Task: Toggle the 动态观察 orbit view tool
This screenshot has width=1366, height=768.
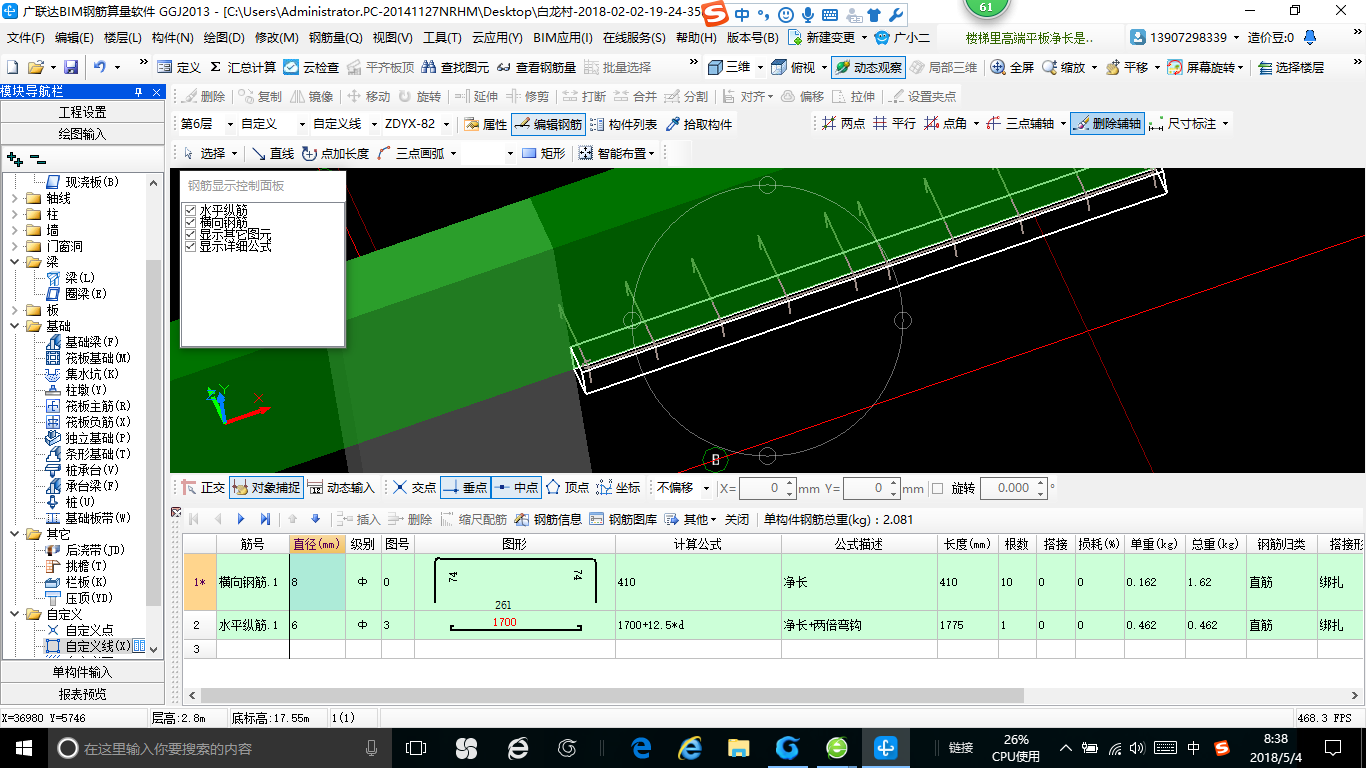Action: point(868,67)
